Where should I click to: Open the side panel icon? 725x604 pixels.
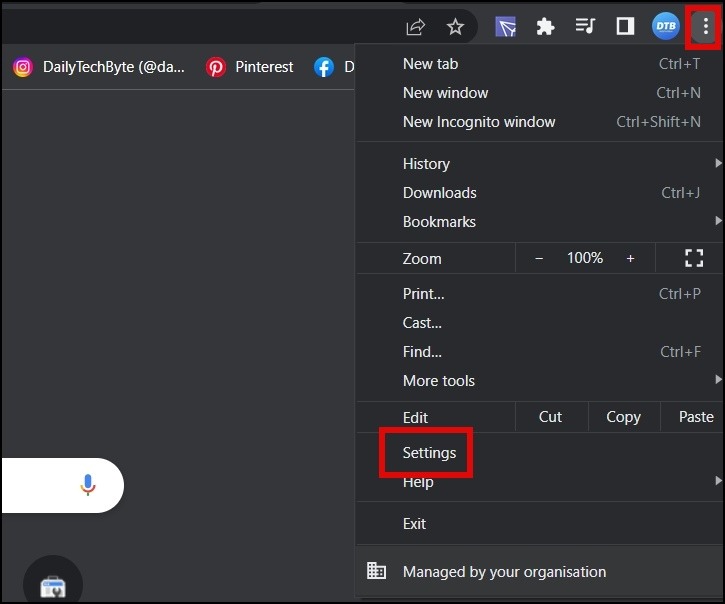[625, 26]
